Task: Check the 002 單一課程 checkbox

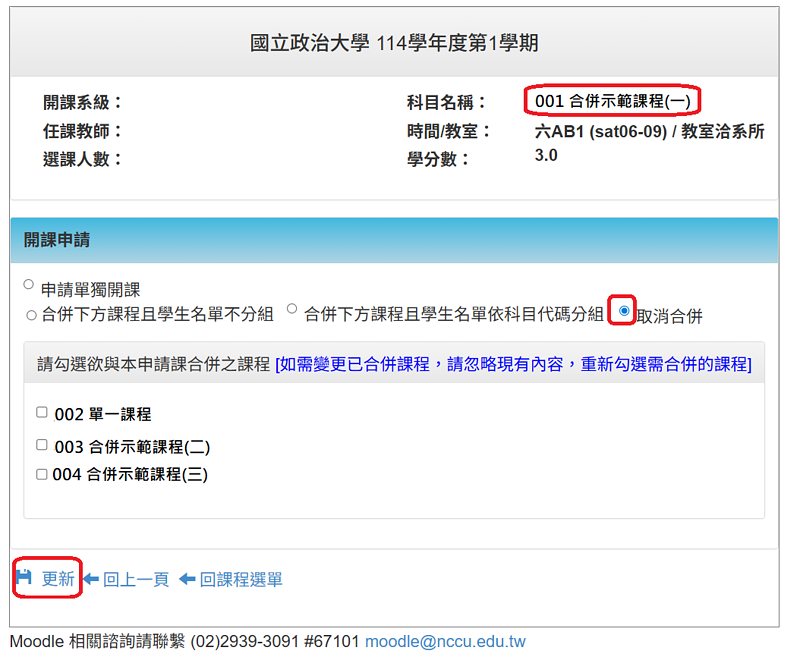Action: coord(42,412)
